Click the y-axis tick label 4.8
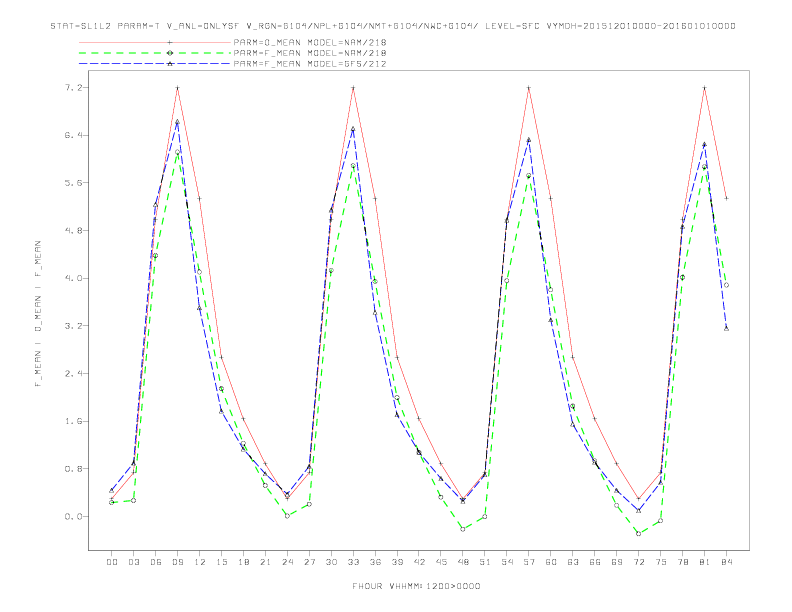Viewport: 792px width, 612px height. 73,231
